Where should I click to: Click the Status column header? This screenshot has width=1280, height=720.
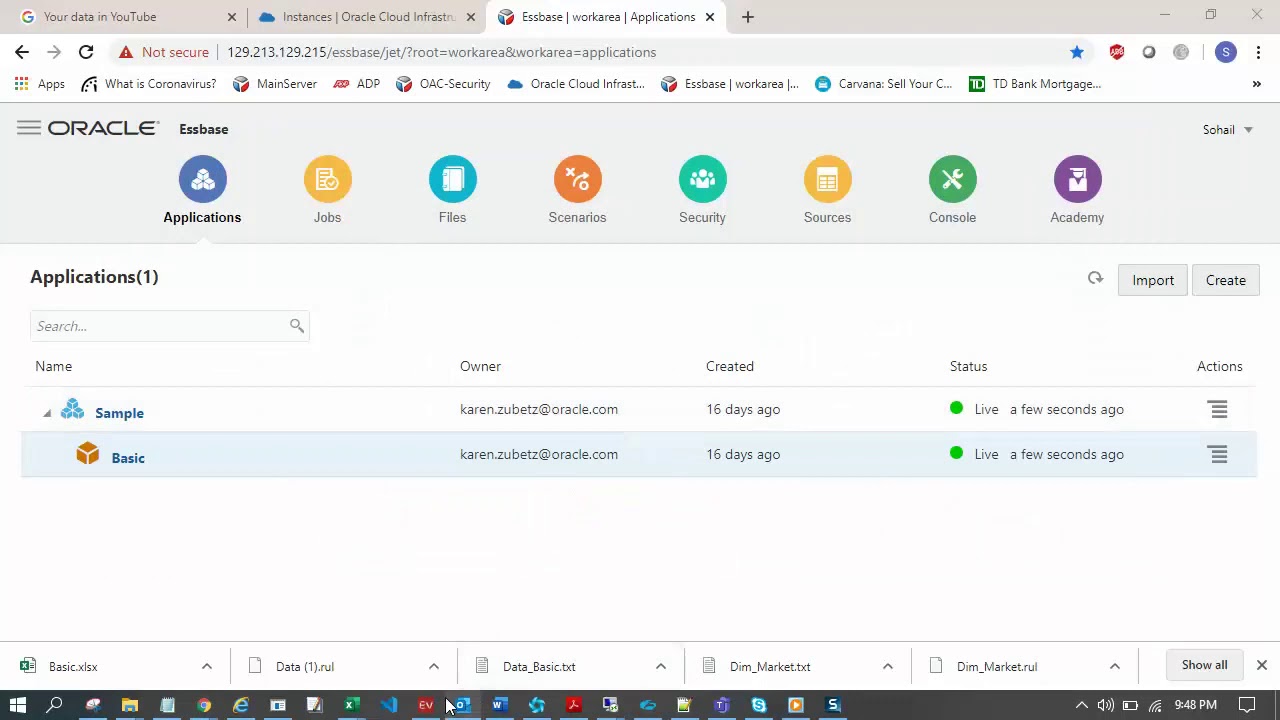[968, 366]
